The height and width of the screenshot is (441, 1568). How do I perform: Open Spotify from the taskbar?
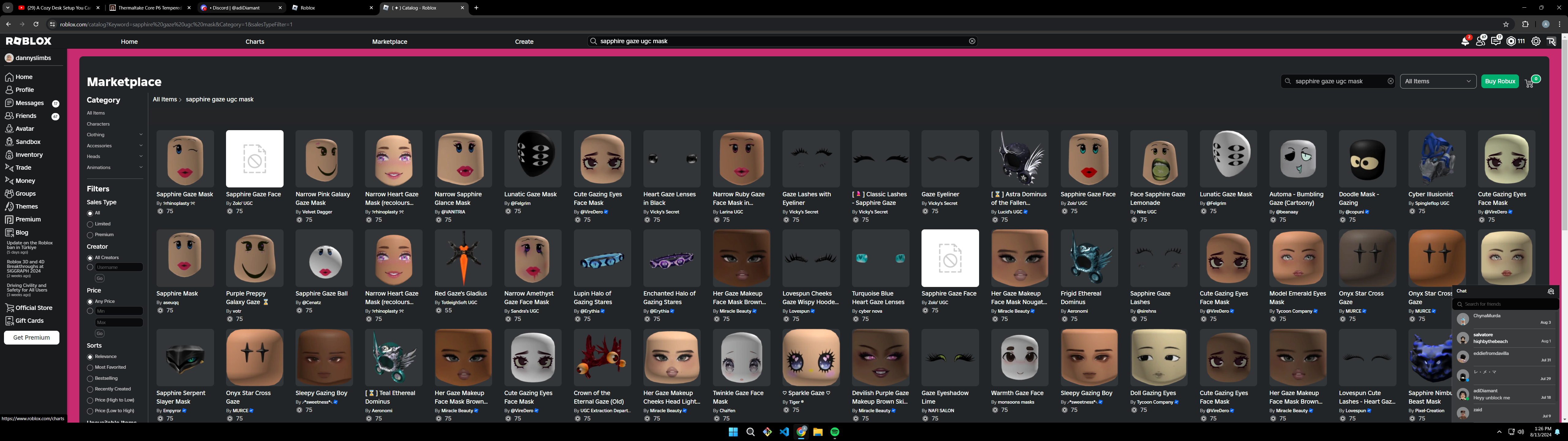[835, 432]
